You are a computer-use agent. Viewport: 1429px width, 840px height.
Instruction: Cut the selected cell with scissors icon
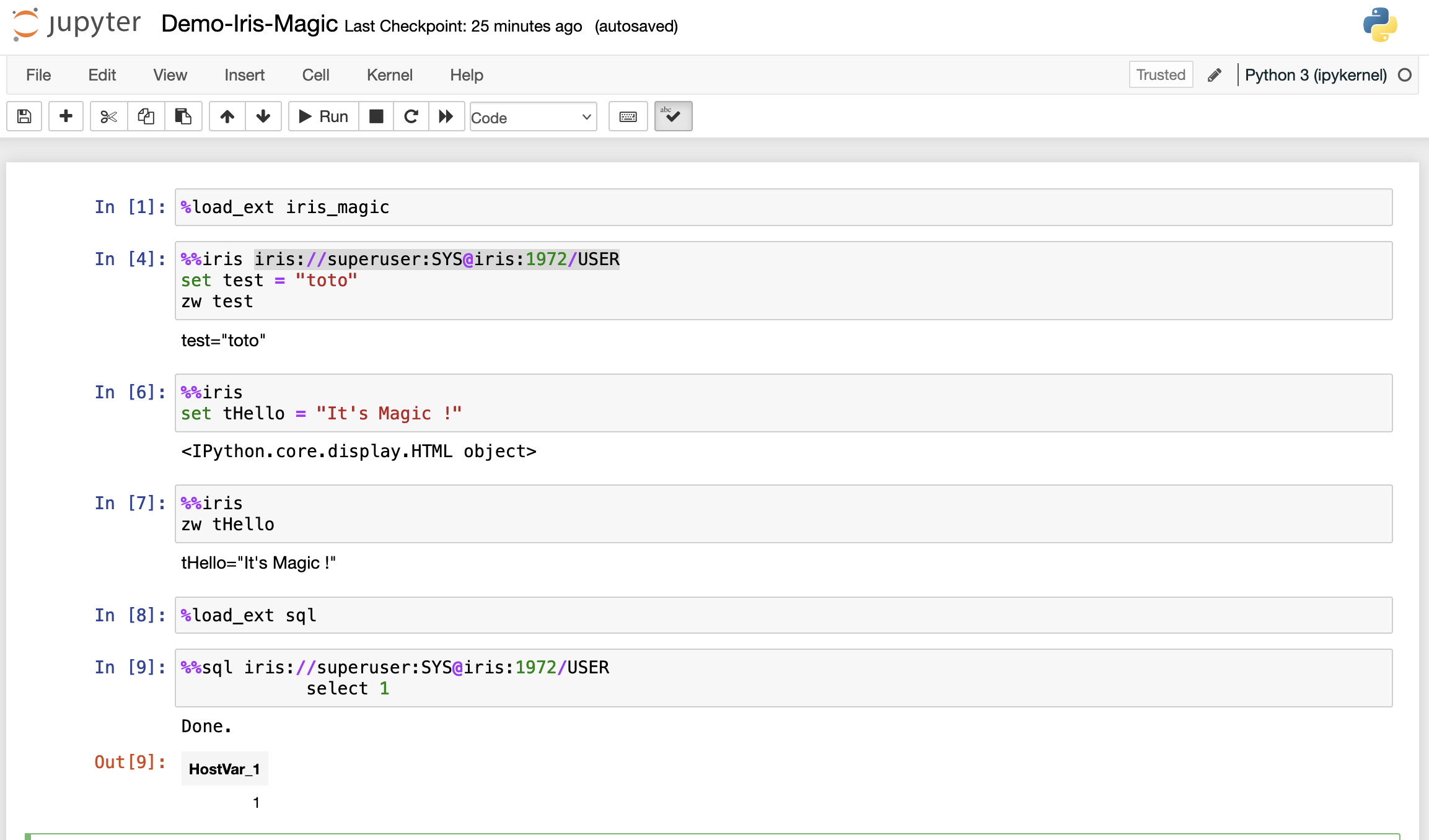point(108,116)
